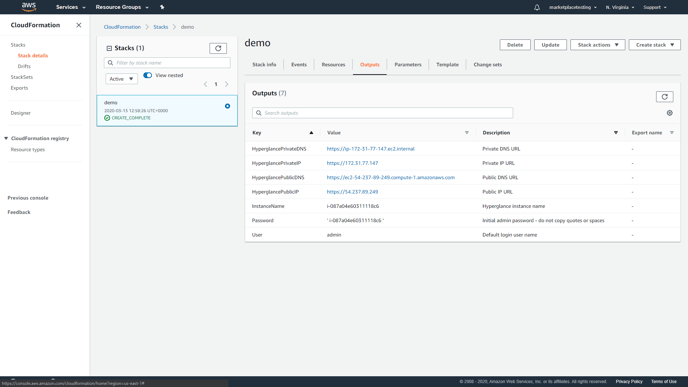The width and height of the screenshot is (688, 387).
Task: Open Stack details in the sidebar
Action: 33,56
